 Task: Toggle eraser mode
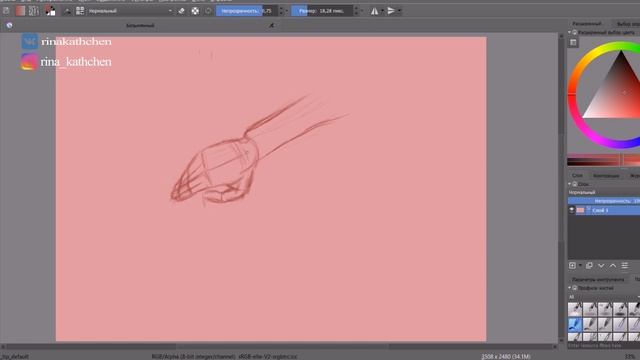click(182, 11)
